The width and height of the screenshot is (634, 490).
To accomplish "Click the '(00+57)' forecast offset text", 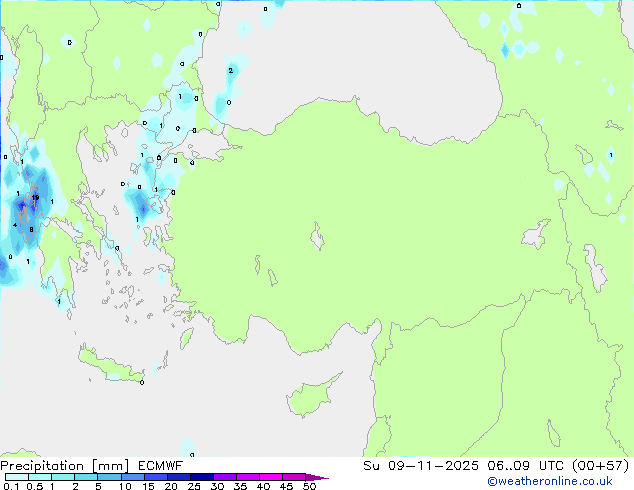I will 600,466.
